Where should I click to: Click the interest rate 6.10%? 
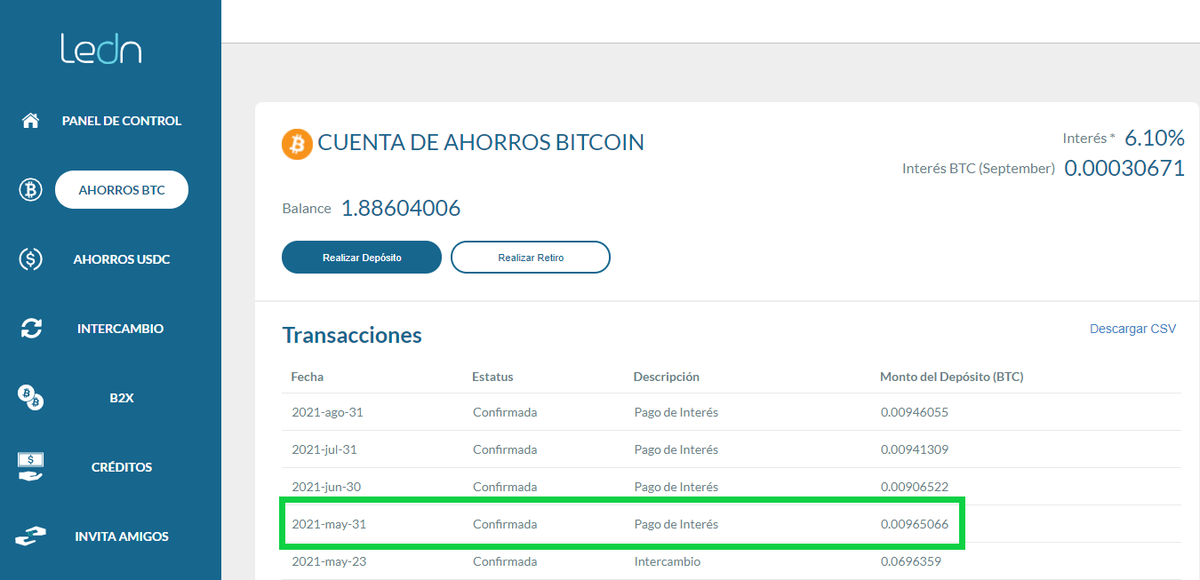pyautogui.click(x=1155, y=138)
